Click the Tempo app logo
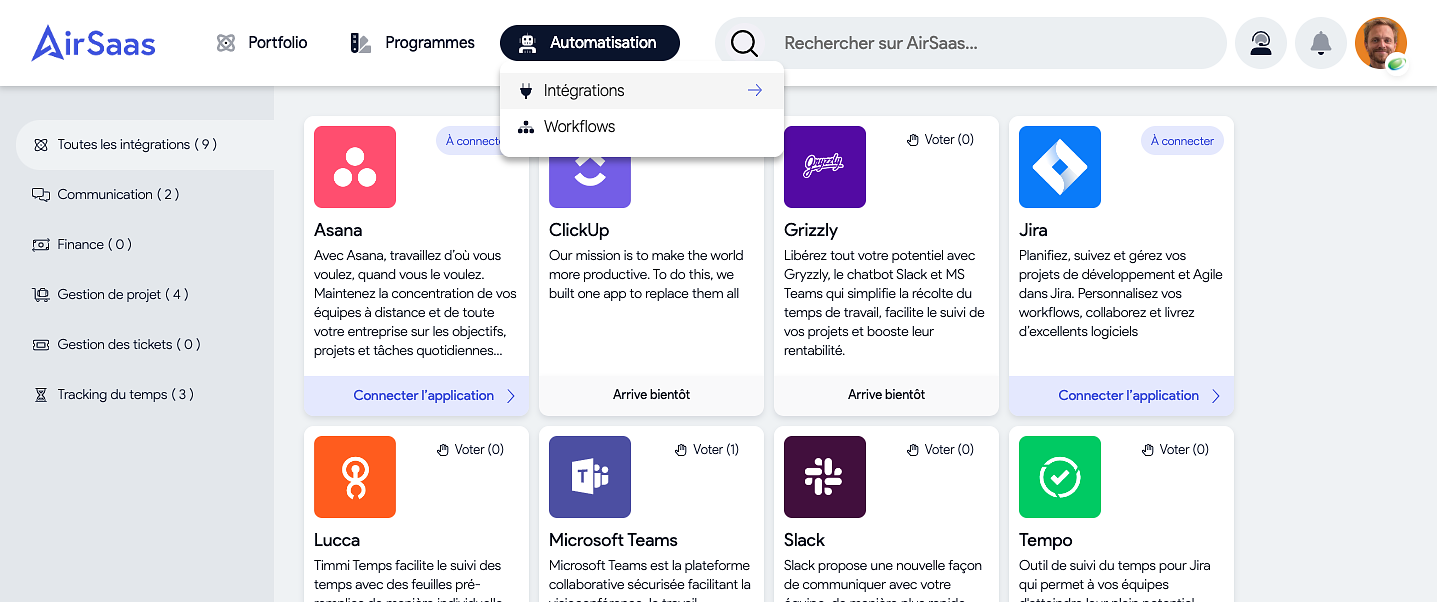 [x=1060, y=477]
